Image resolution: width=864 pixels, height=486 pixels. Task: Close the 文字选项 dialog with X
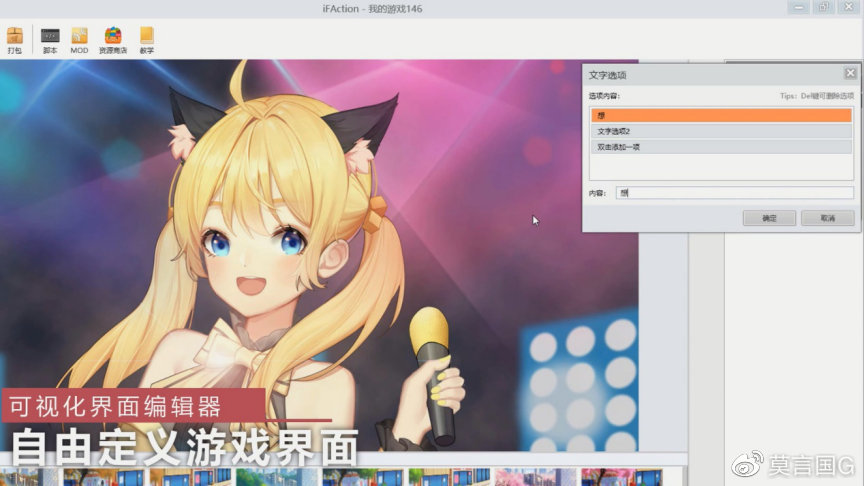coord(850,73)
